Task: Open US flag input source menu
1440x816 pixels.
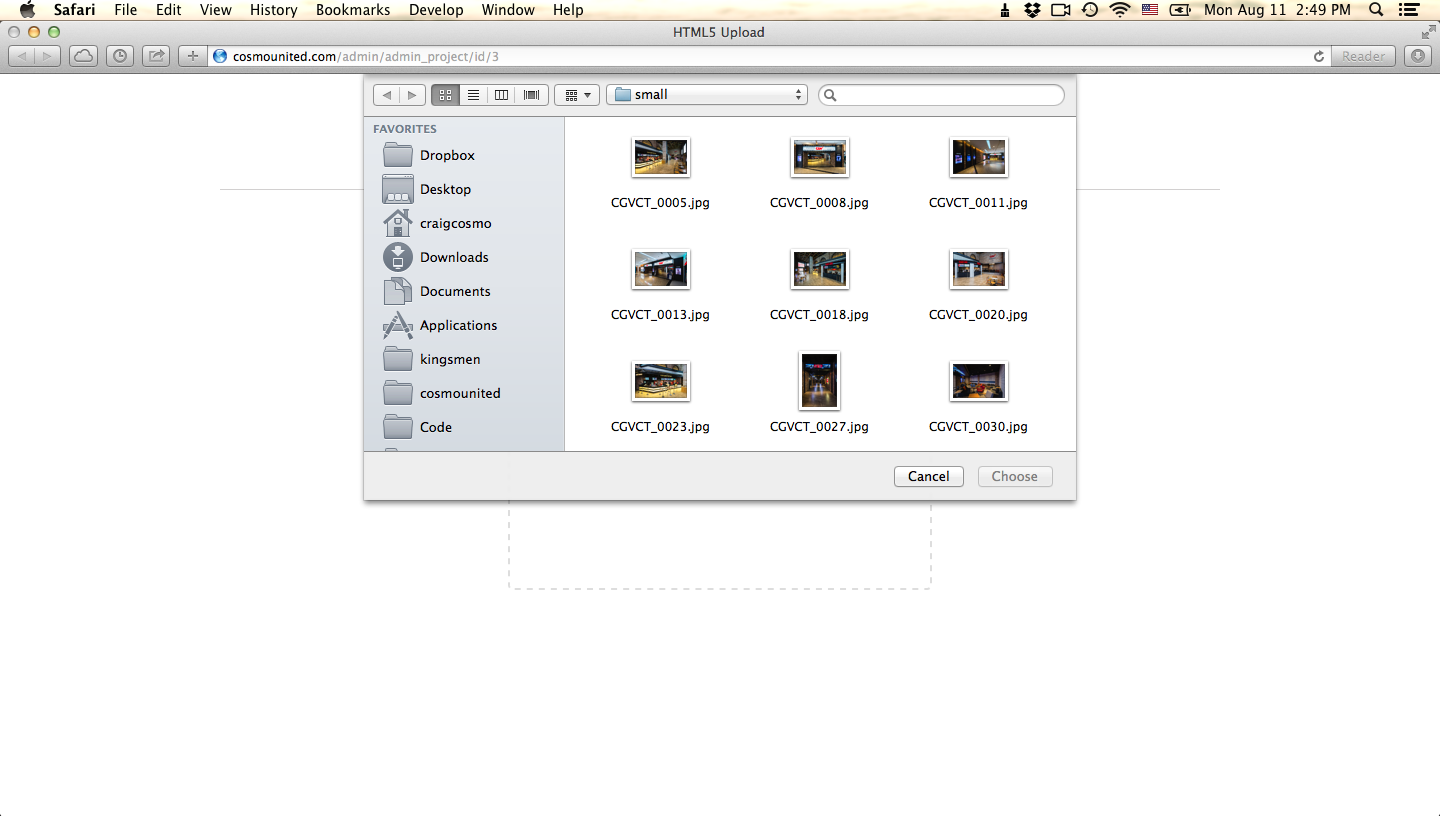Action: coord(1150,10)
